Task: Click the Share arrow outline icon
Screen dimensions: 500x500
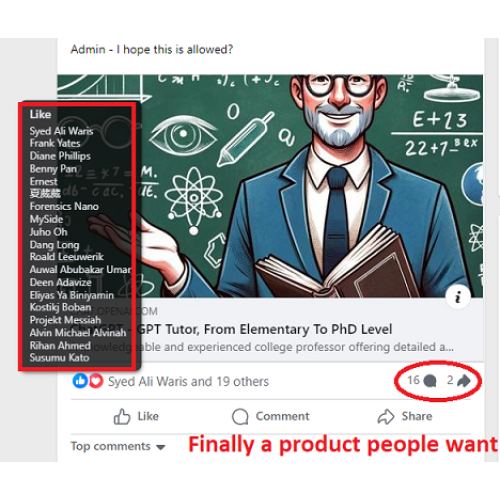Action: click(x=386, y=416)
